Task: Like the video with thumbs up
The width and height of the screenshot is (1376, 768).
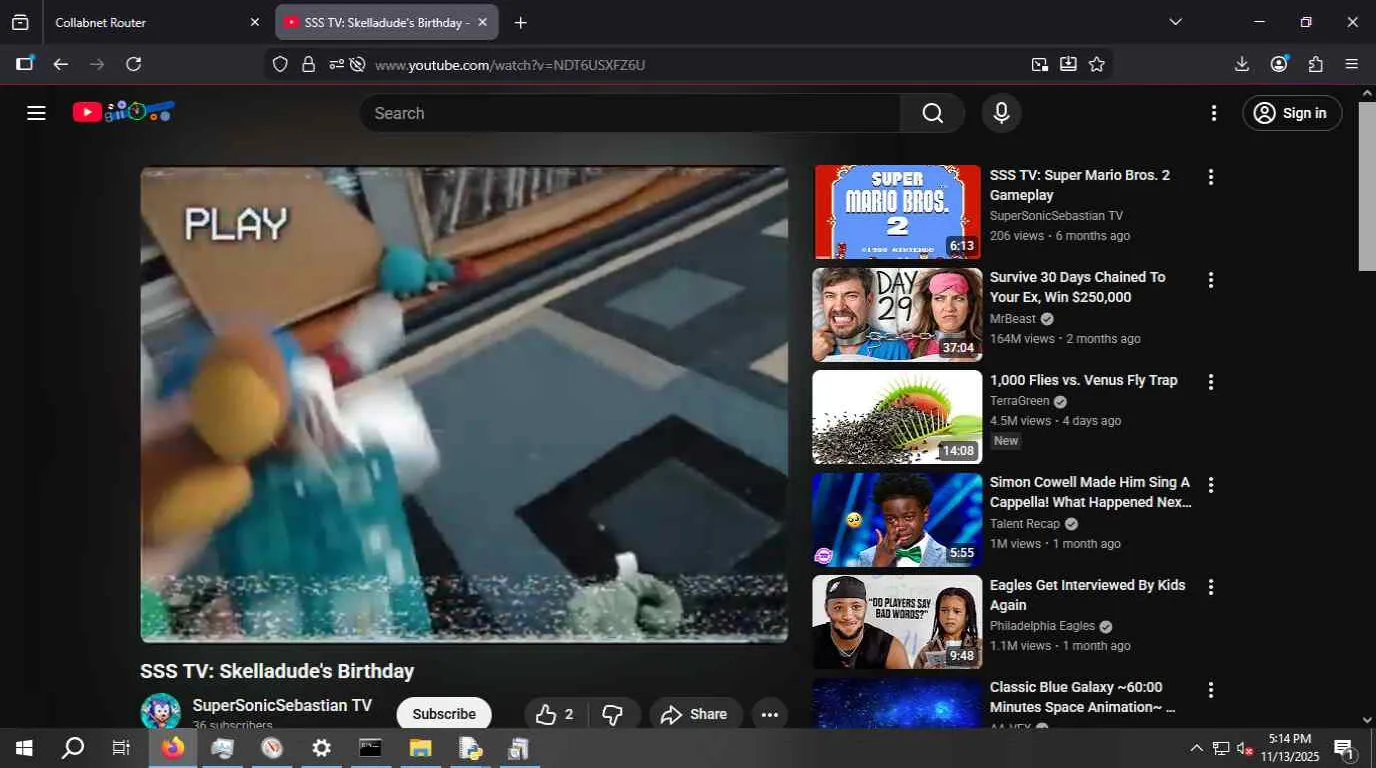Action: pos(555,714)
